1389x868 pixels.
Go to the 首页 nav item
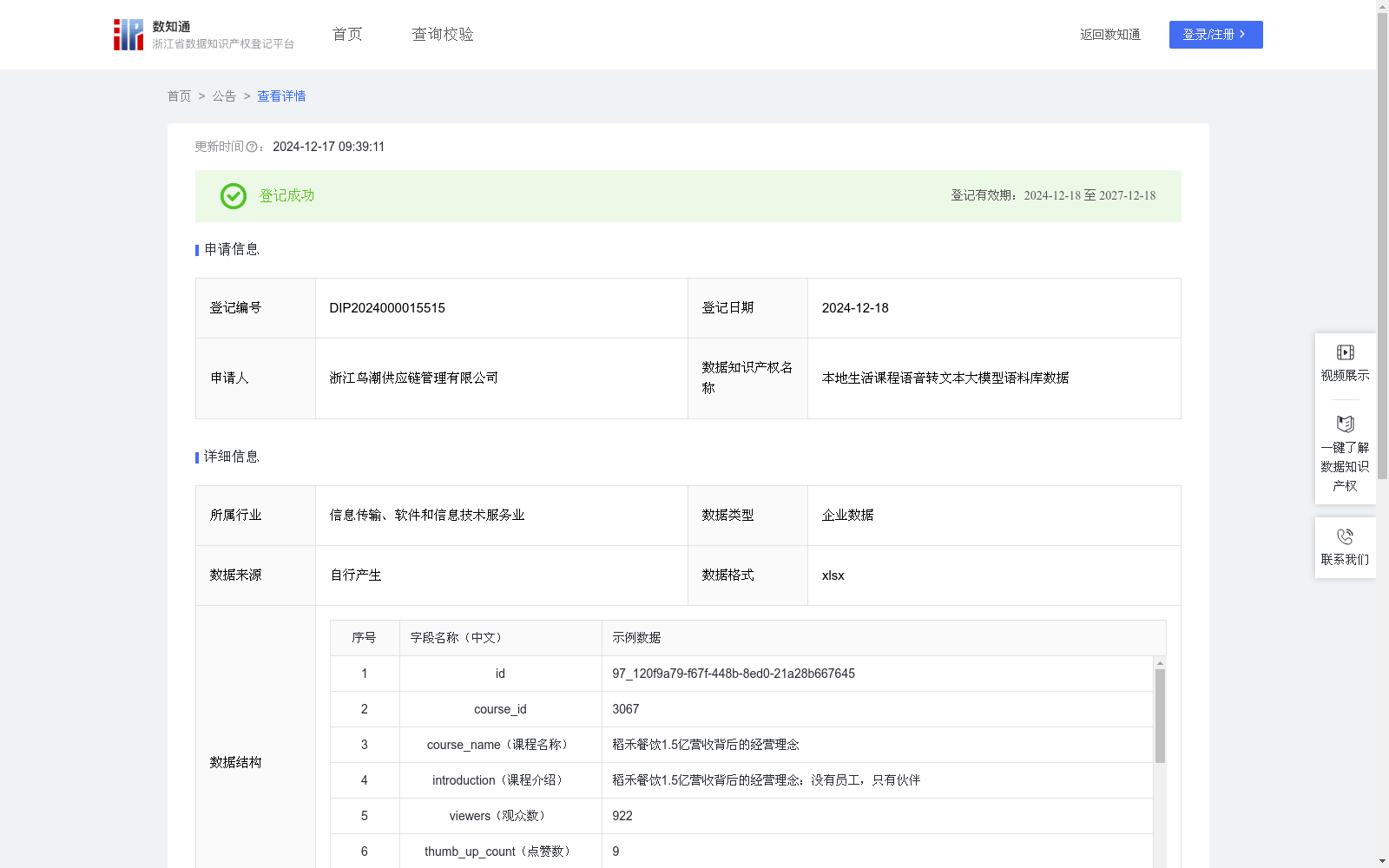pyautogui.click(x=347, y=34)
